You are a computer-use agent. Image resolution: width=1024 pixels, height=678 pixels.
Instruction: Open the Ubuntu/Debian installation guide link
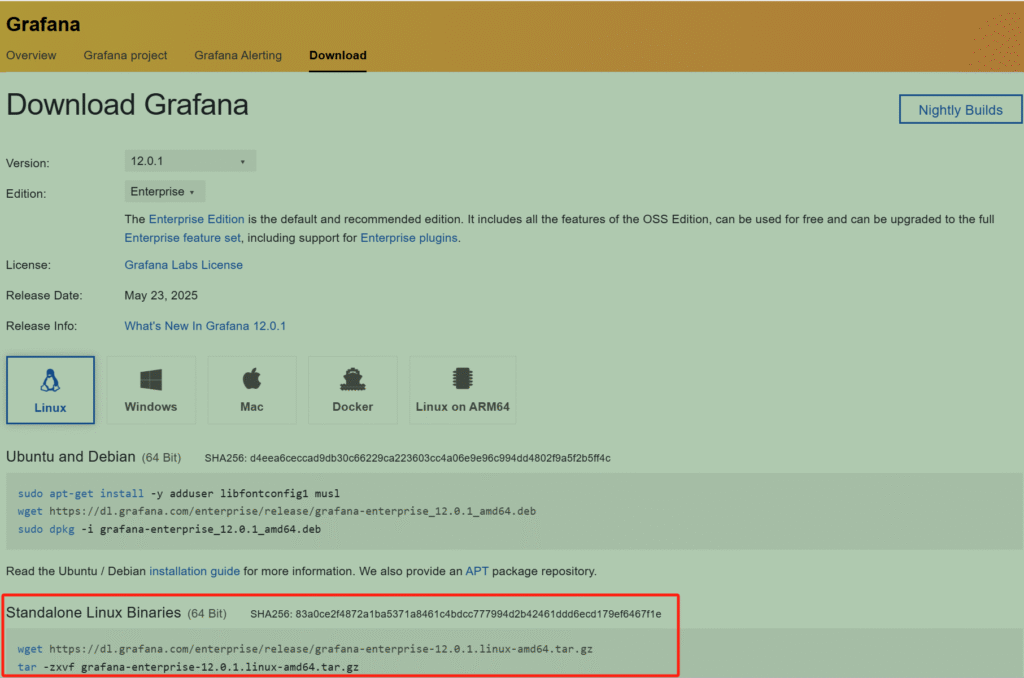pyautogui.click(x=194, y=572)
